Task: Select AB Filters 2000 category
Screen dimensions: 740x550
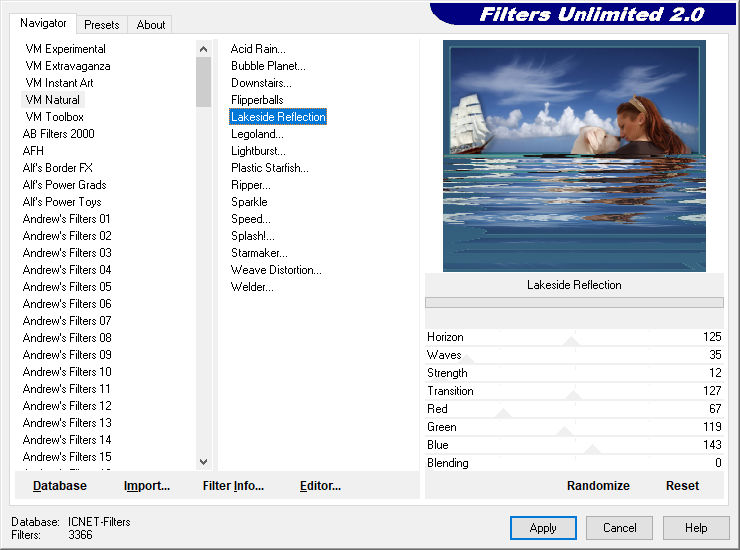Action: point(59,134)
